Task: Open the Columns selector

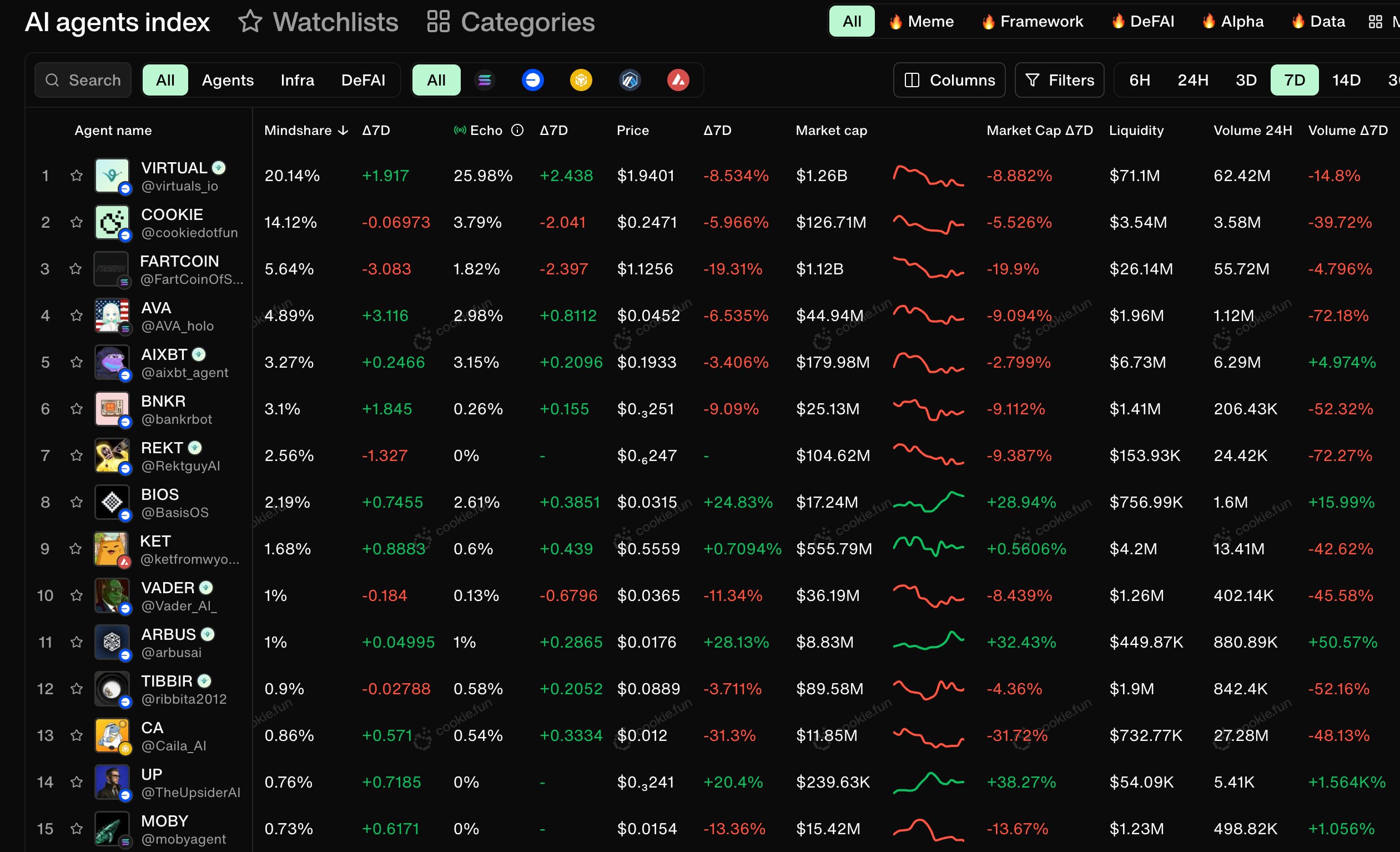Action: click(949, 80)
